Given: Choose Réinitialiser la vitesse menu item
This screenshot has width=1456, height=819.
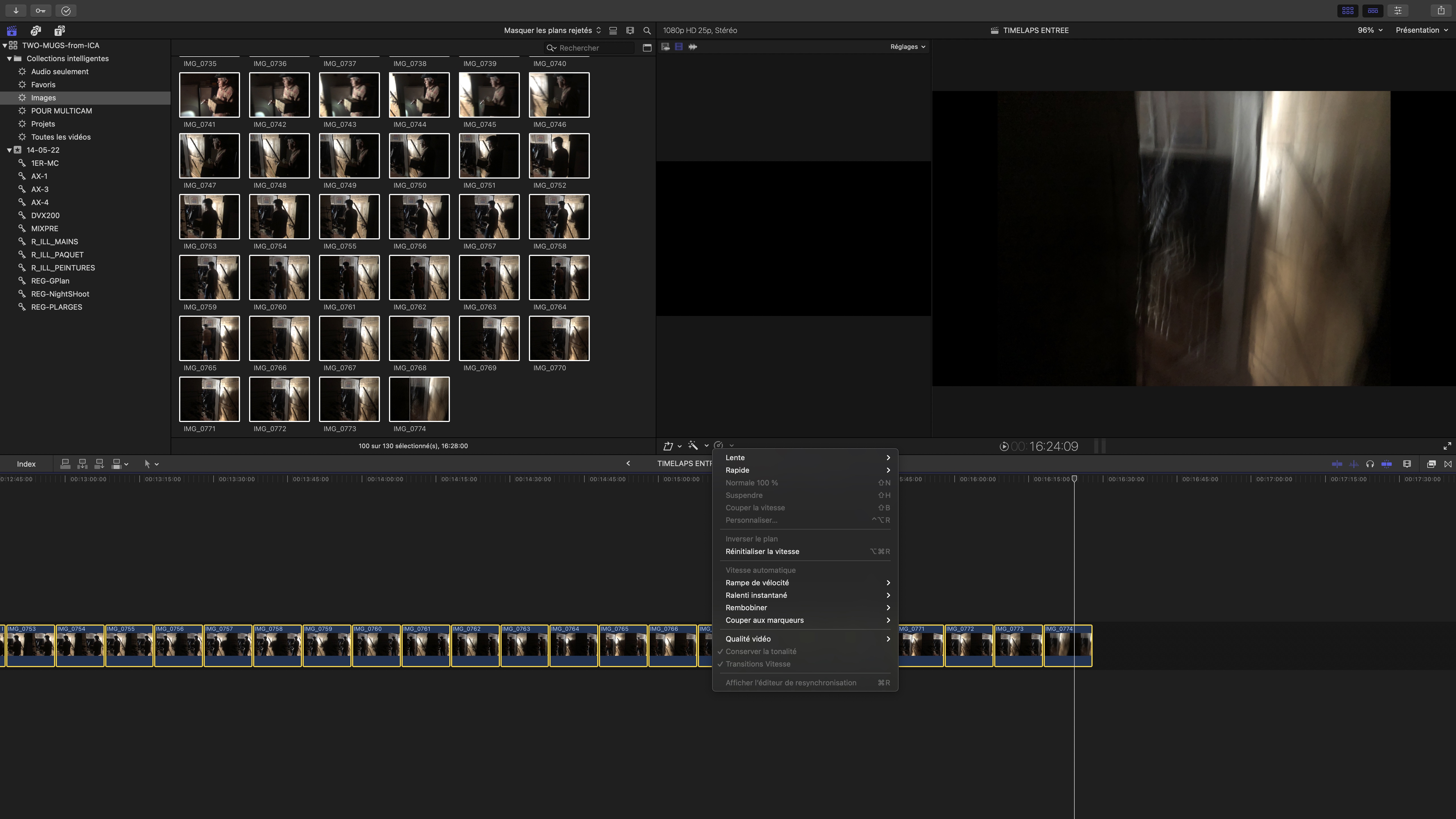Looking at the screenshot, I should 762,552.
